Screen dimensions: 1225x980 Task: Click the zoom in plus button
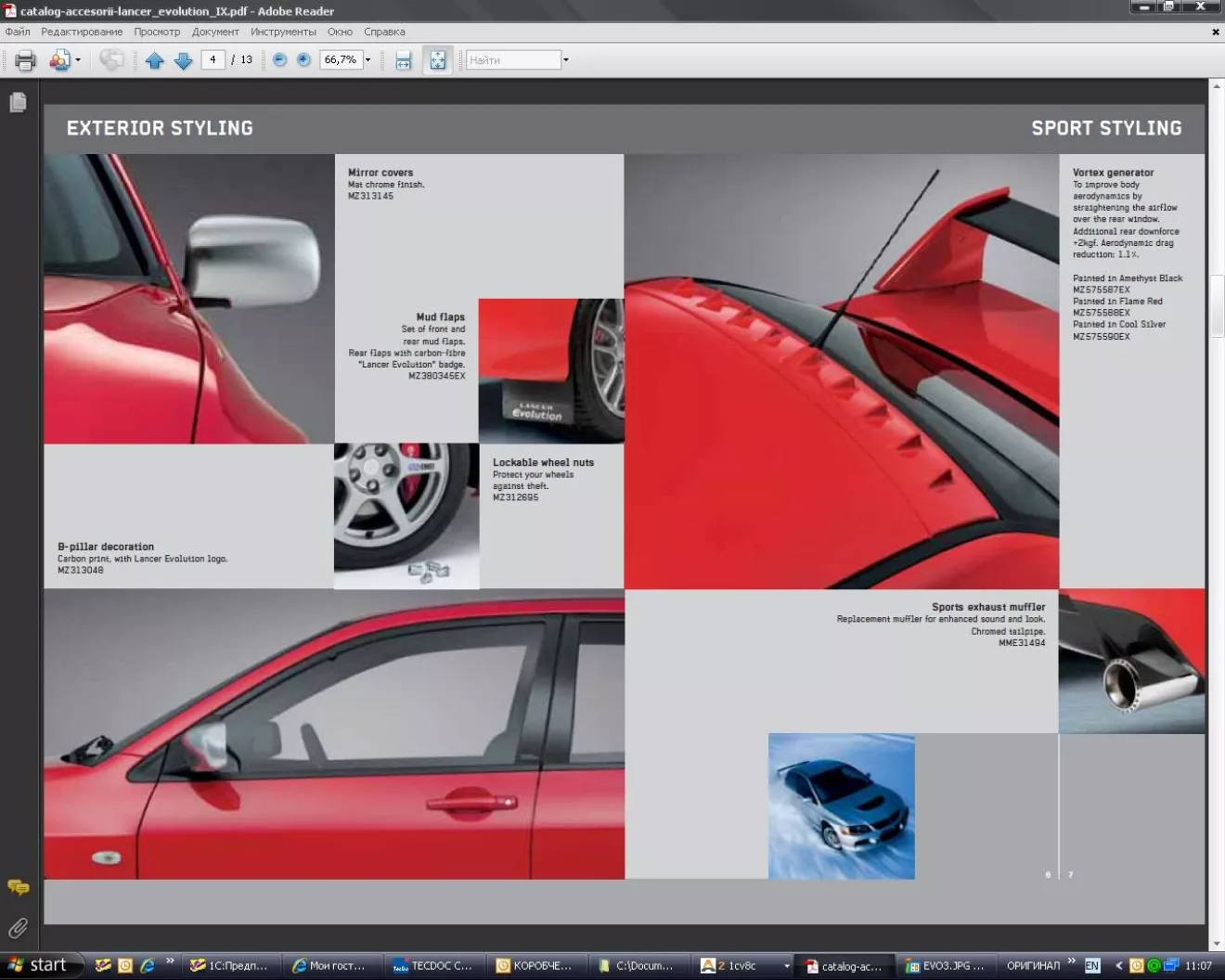pos(303,59)
